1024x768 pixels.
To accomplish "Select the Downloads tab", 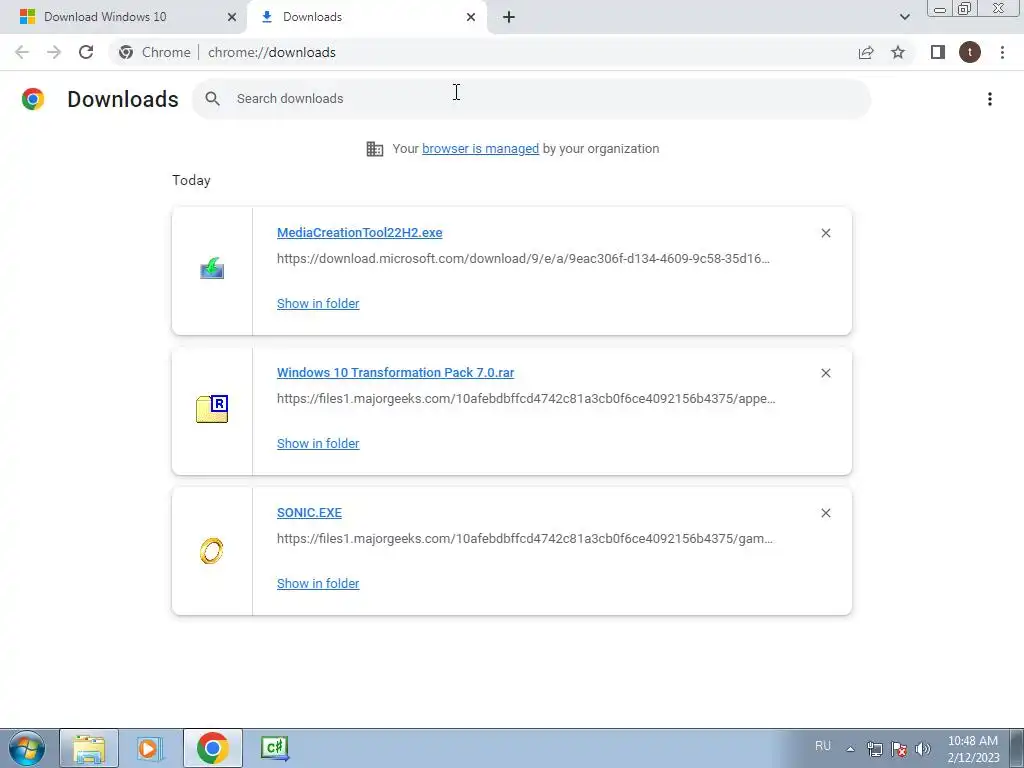I will (x=366, y=17).
